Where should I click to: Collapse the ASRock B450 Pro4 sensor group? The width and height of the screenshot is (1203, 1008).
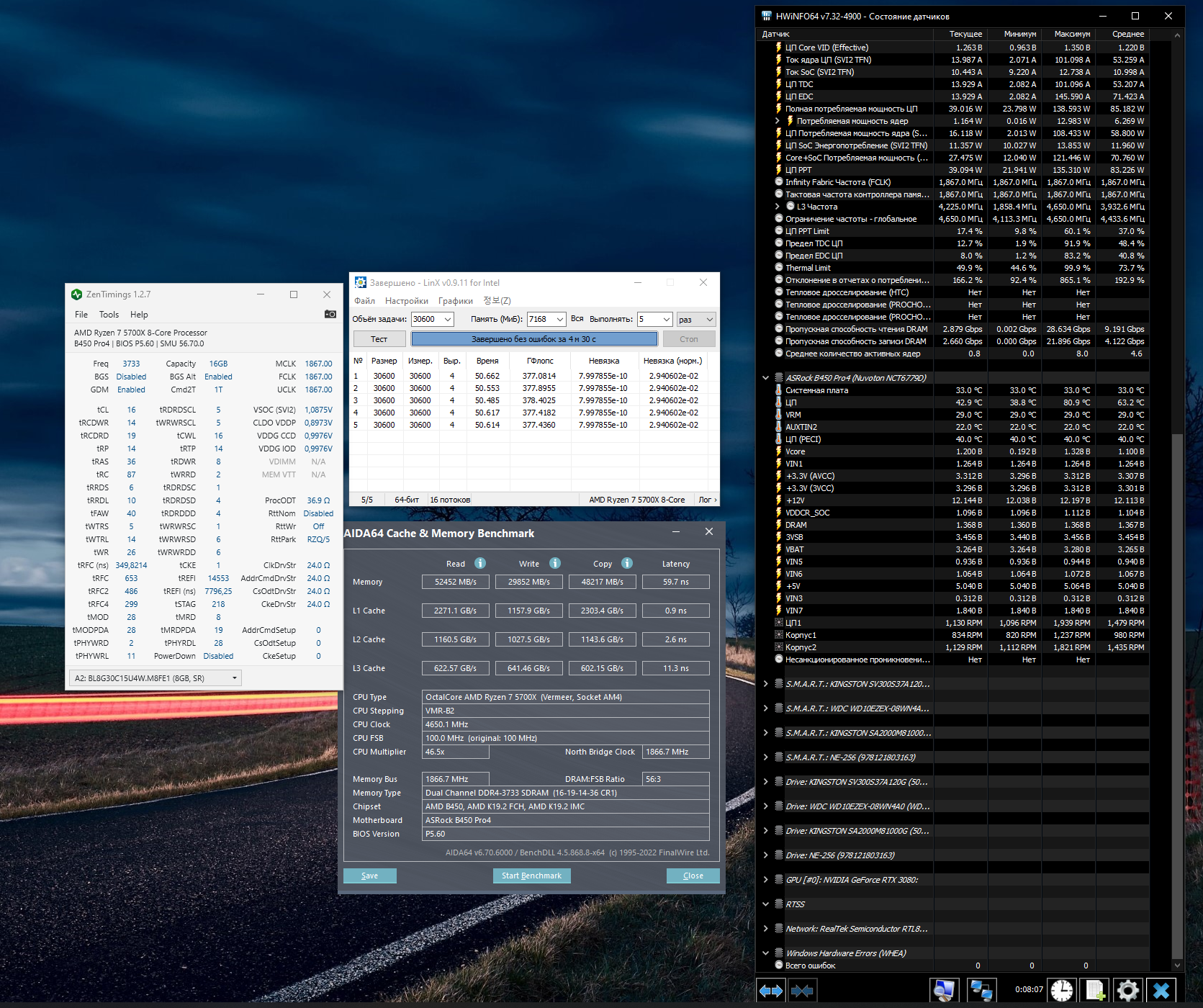pos(765,377)
